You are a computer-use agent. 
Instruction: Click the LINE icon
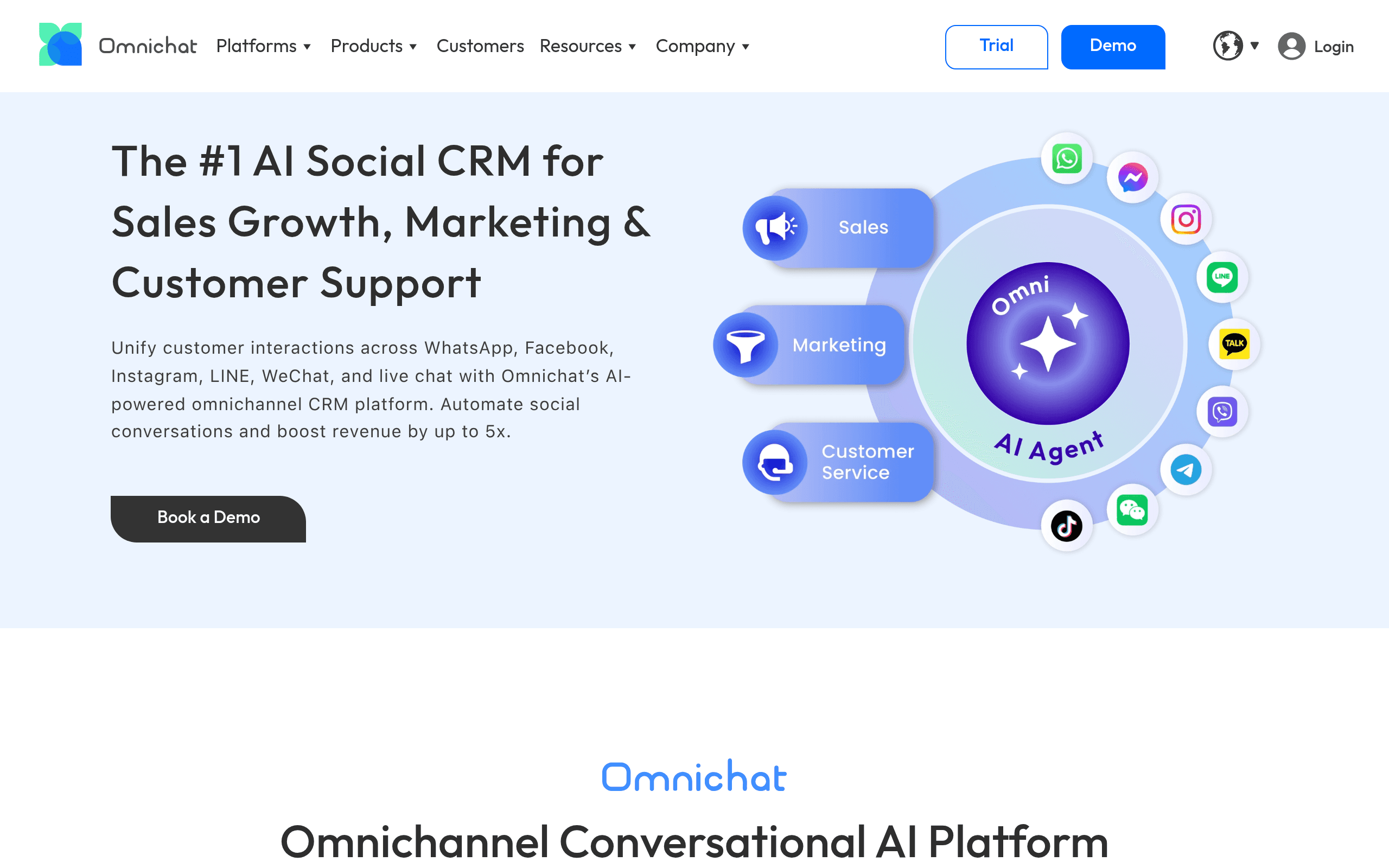pyautogui.click(x=1222, y=277)
